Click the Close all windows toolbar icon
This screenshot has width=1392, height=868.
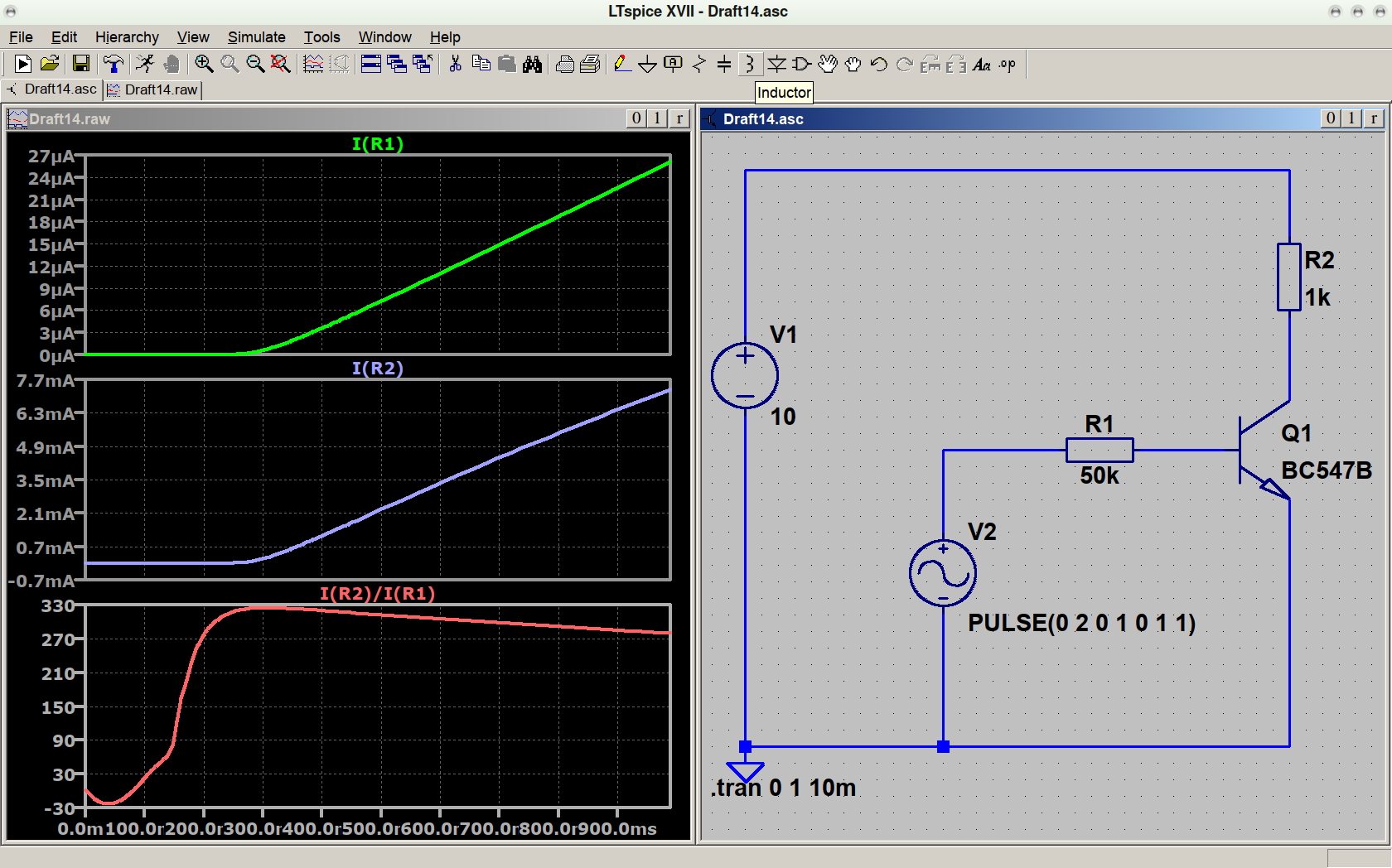pos(423,64)
